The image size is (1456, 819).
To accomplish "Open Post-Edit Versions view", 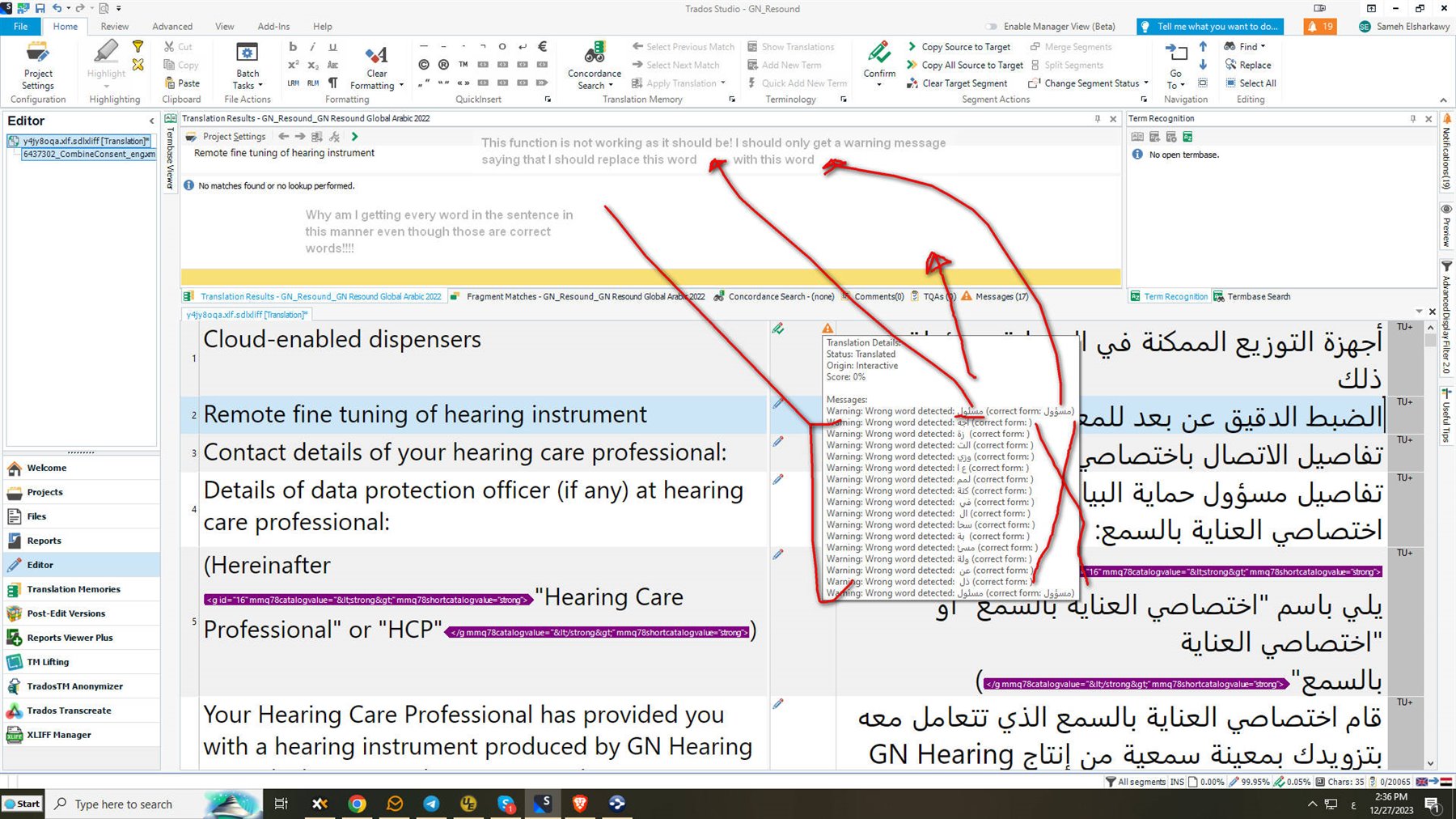I will click(x=81, y=613).
